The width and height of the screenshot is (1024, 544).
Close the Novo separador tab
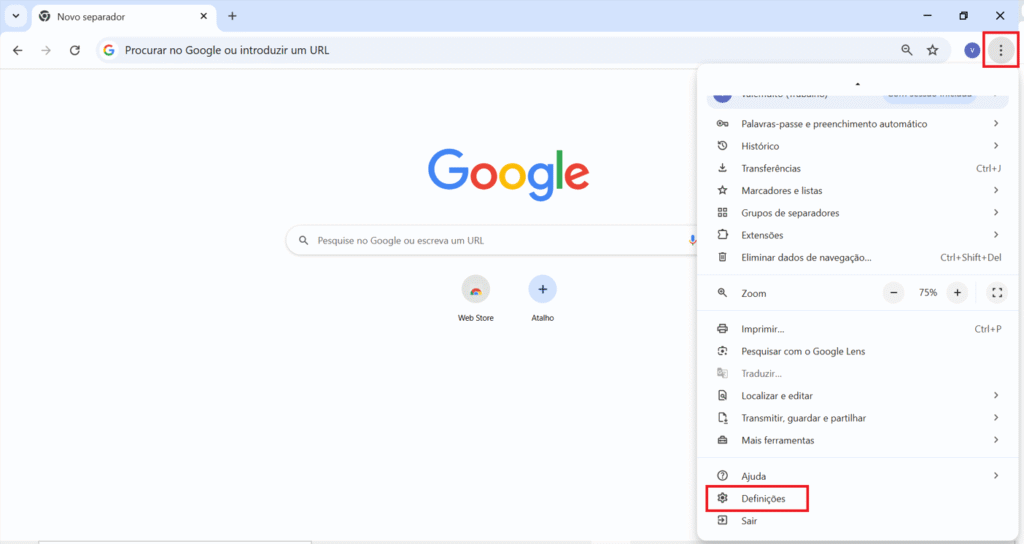pyautogui.click(x=204, y=16)
